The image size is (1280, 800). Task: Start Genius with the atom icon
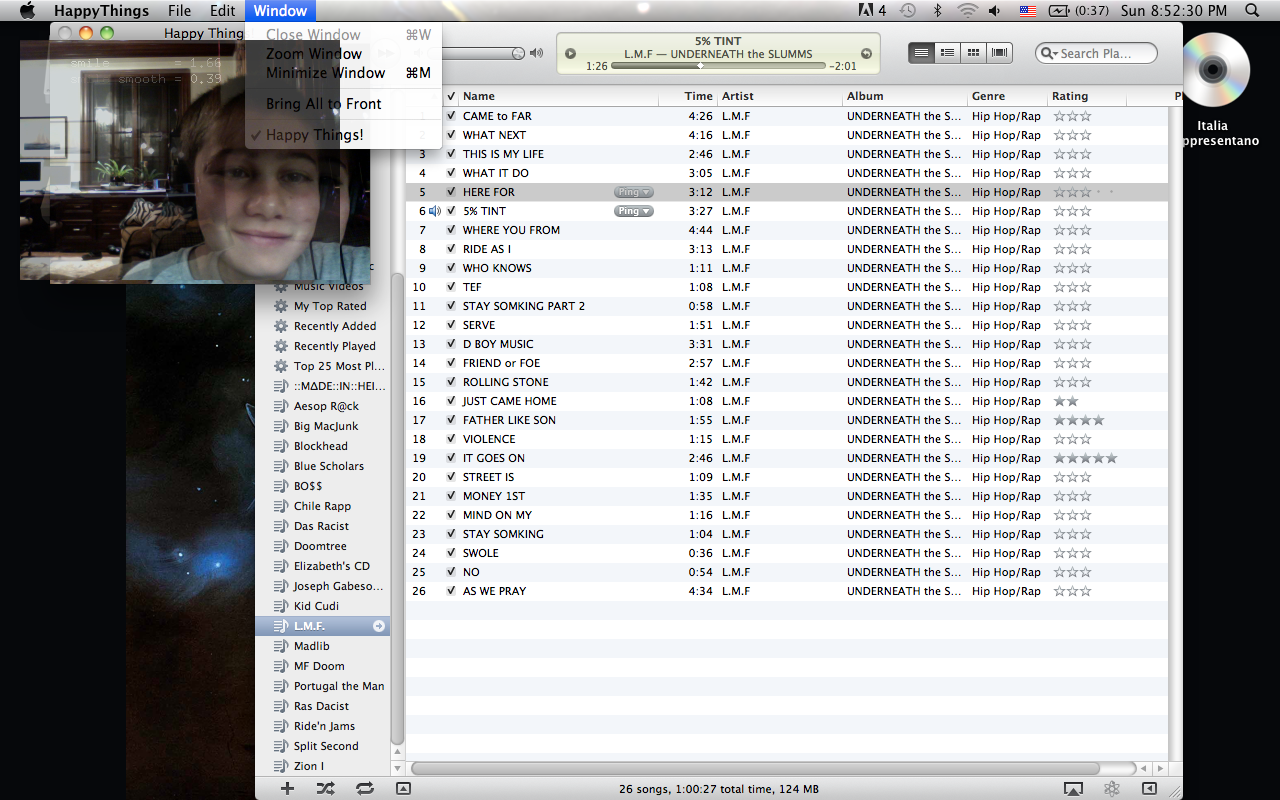tap(1111, 789)
